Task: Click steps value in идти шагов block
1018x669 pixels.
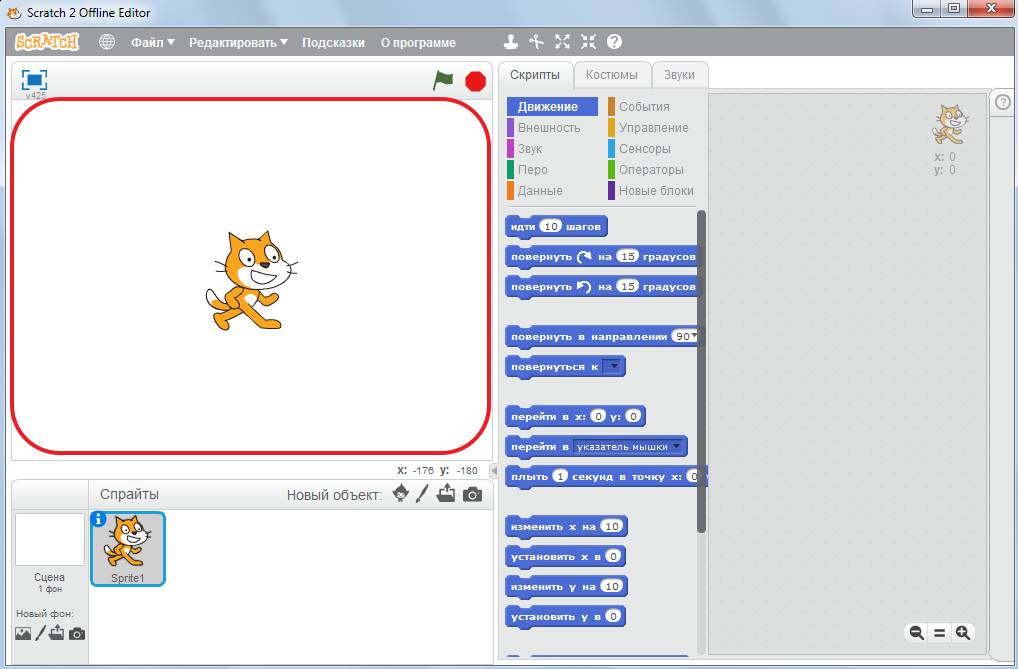Action: coord(551,226)
